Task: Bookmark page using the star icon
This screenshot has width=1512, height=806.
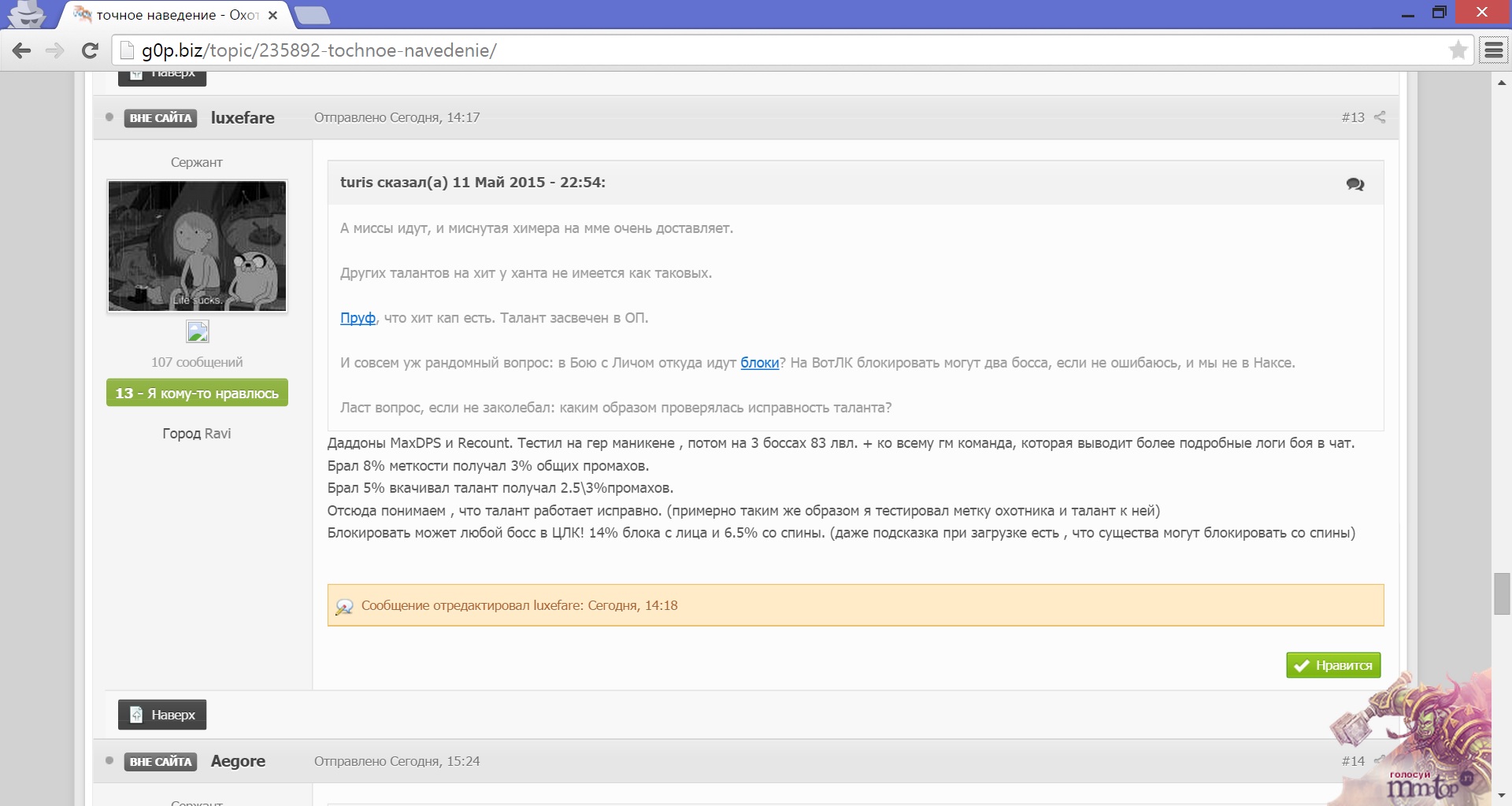Action: [1458, 50]
